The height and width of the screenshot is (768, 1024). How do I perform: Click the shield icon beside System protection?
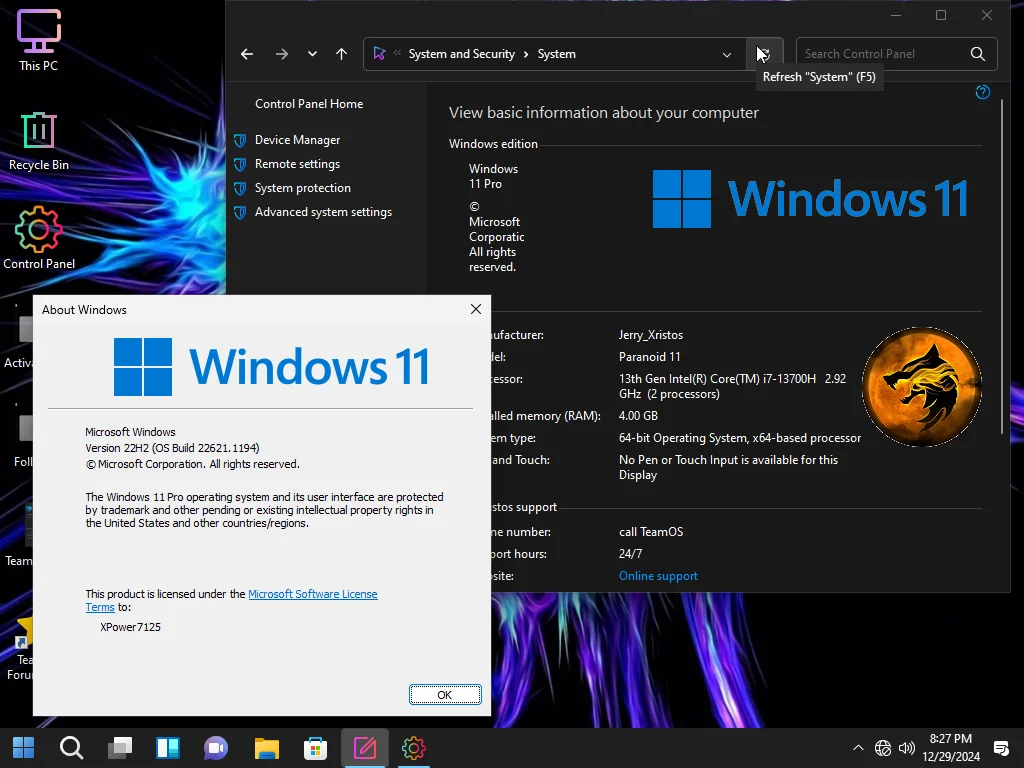click(240, 188)
